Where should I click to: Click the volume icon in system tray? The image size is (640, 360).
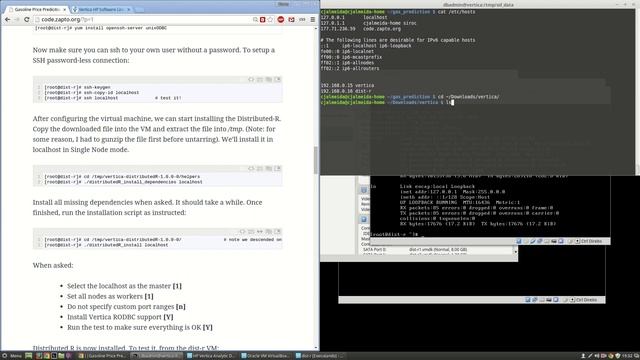597,356
